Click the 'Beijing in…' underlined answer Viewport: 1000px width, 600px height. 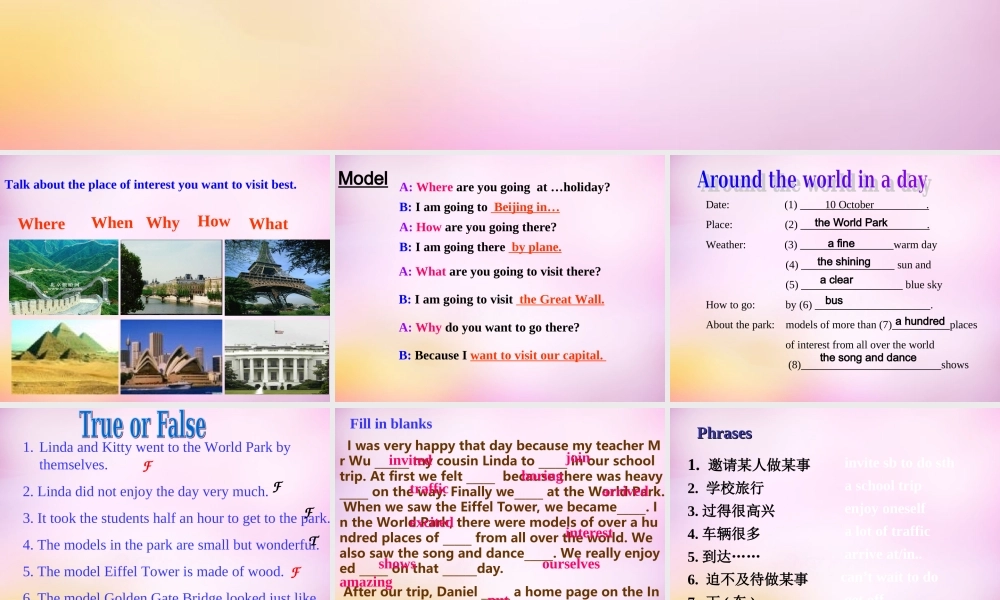point(525,207)
